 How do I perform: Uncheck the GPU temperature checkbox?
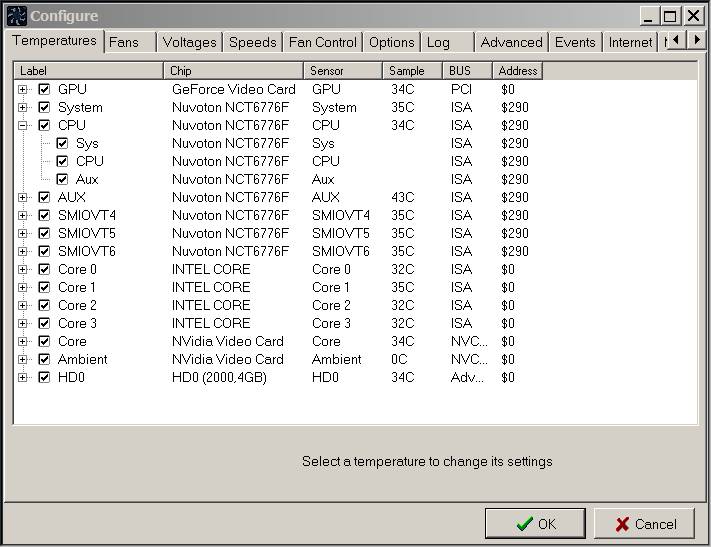(x=44, y=90)
